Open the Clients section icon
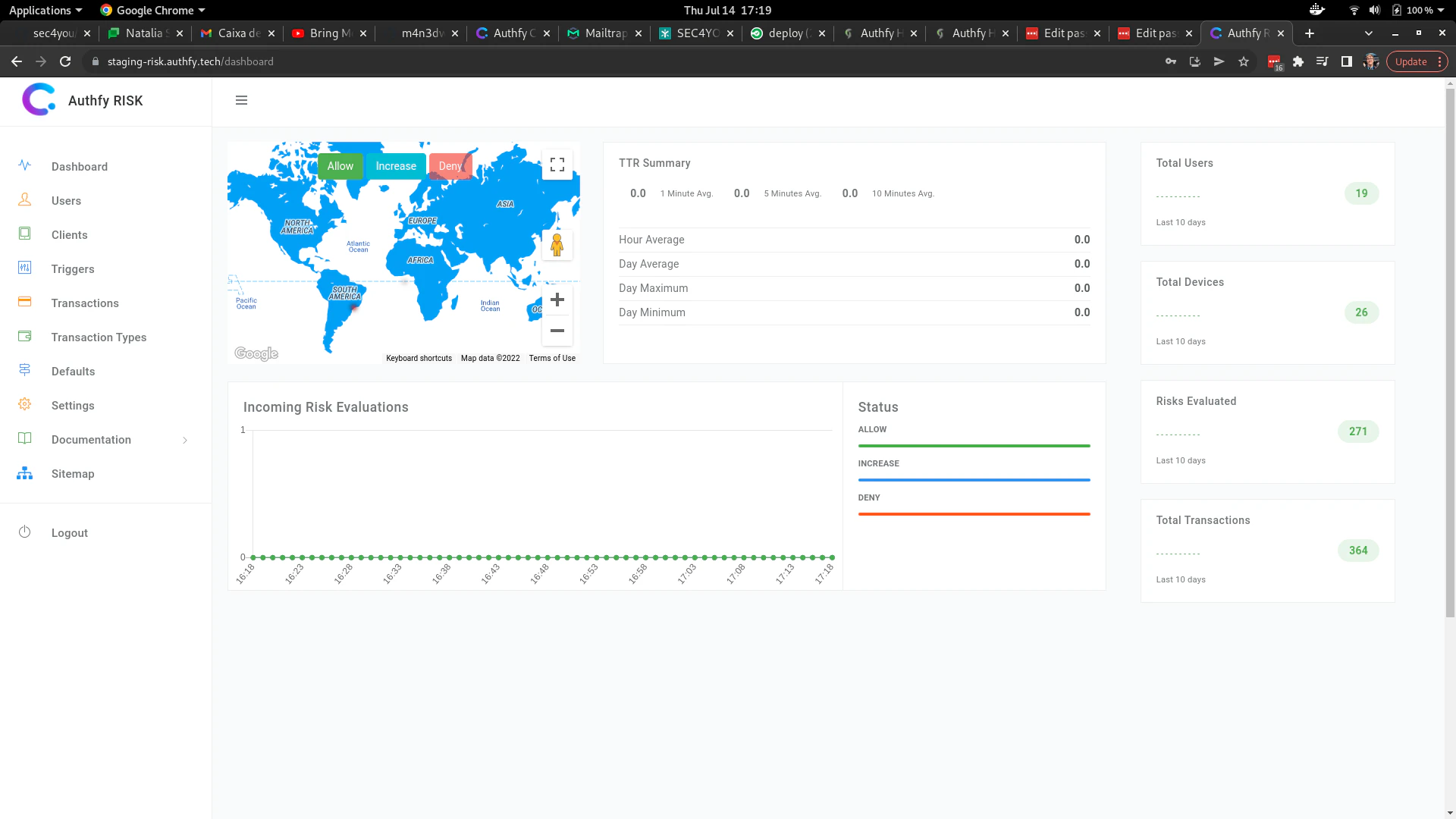 [x=25, y=234]
